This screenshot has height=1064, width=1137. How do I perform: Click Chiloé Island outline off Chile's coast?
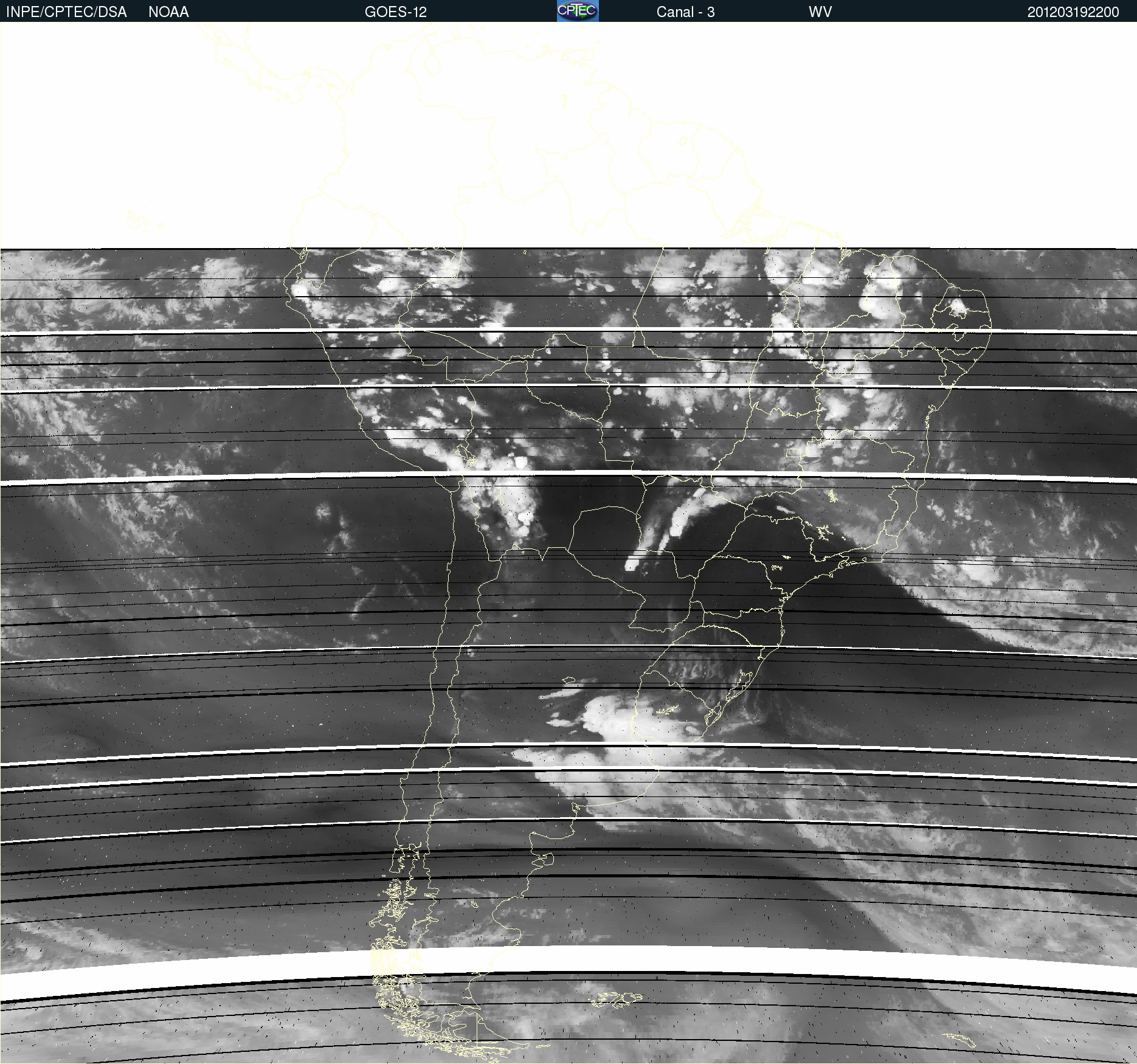395,863
